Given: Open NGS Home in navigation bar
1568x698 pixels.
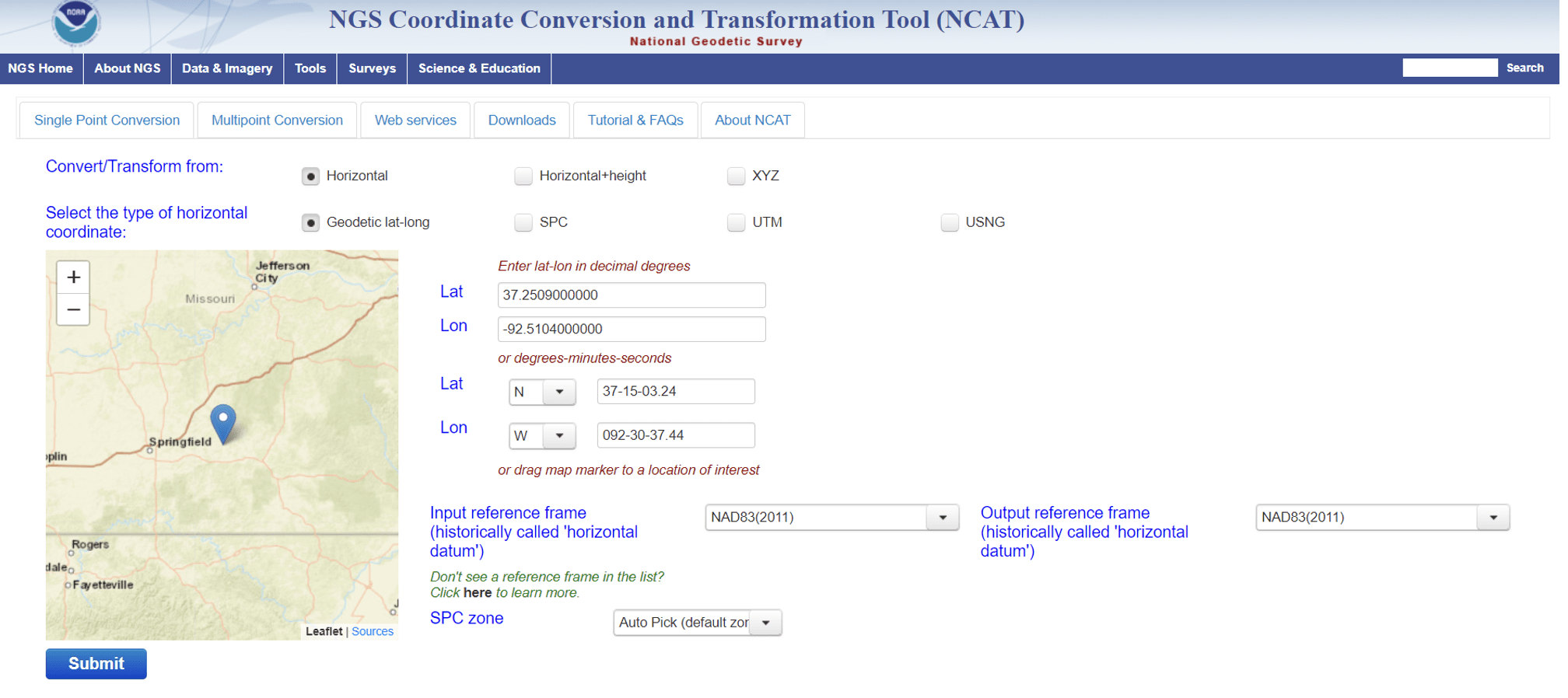Looking at the screenshot, I should (x=40, y=68).
